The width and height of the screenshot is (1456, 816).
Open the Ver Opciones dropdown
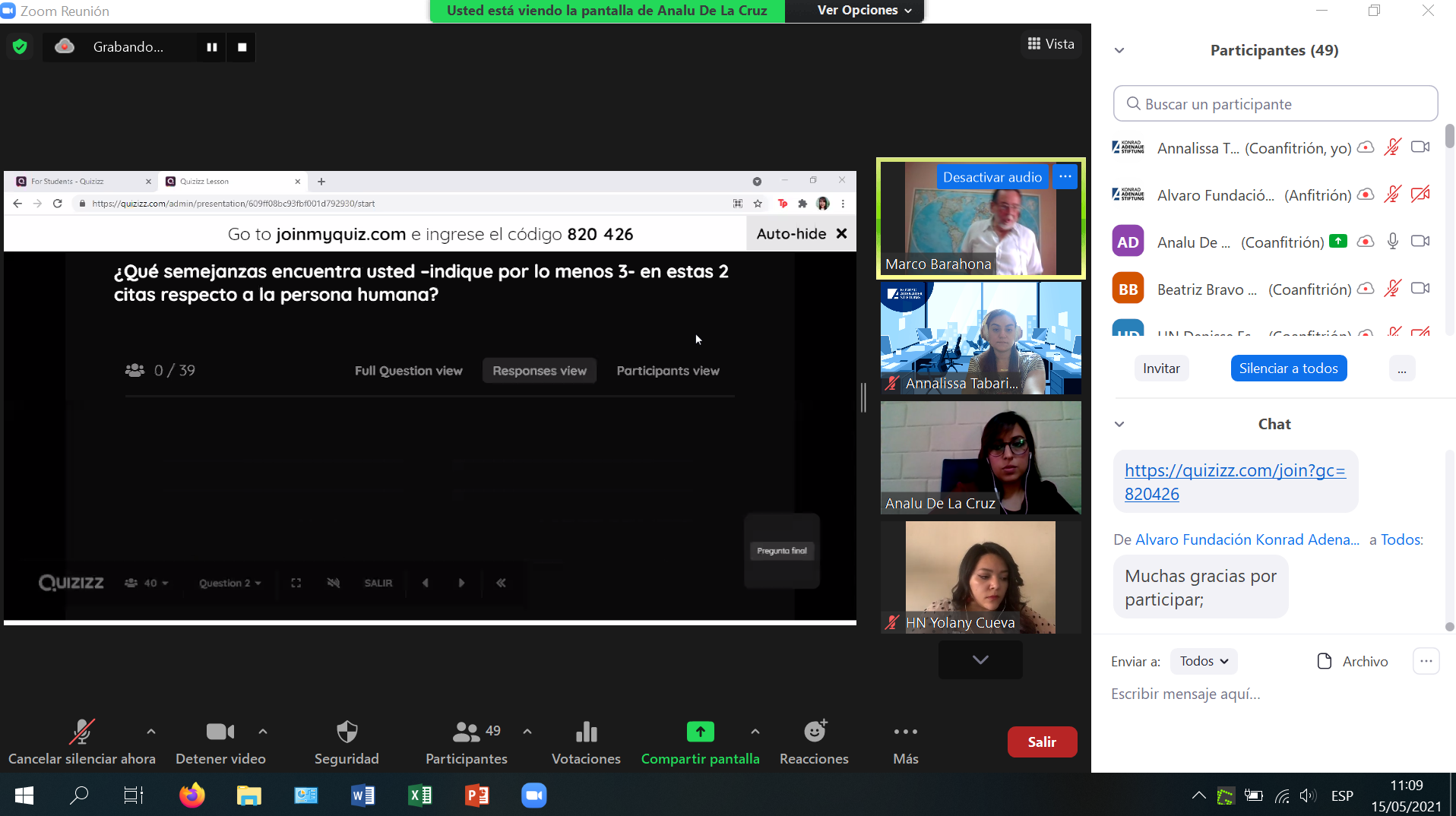click(x=863, y=11)
